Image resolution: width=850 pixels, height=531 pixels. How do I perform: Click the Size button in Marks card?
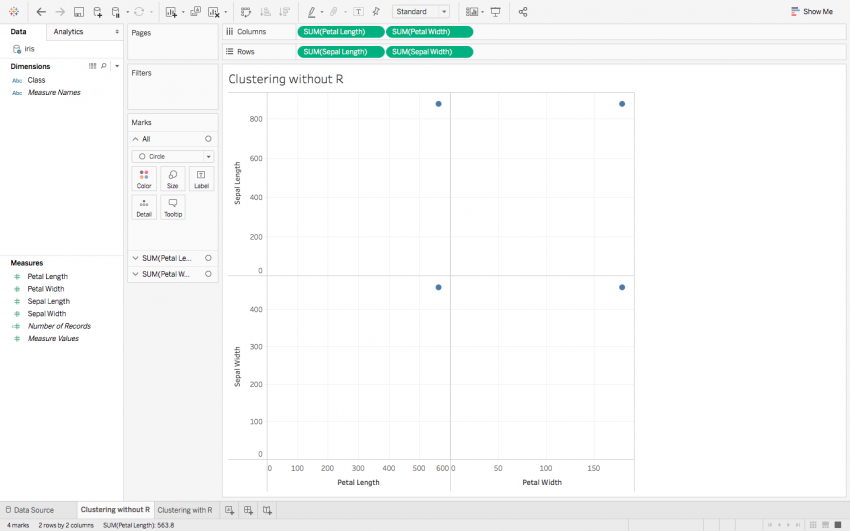172,179
